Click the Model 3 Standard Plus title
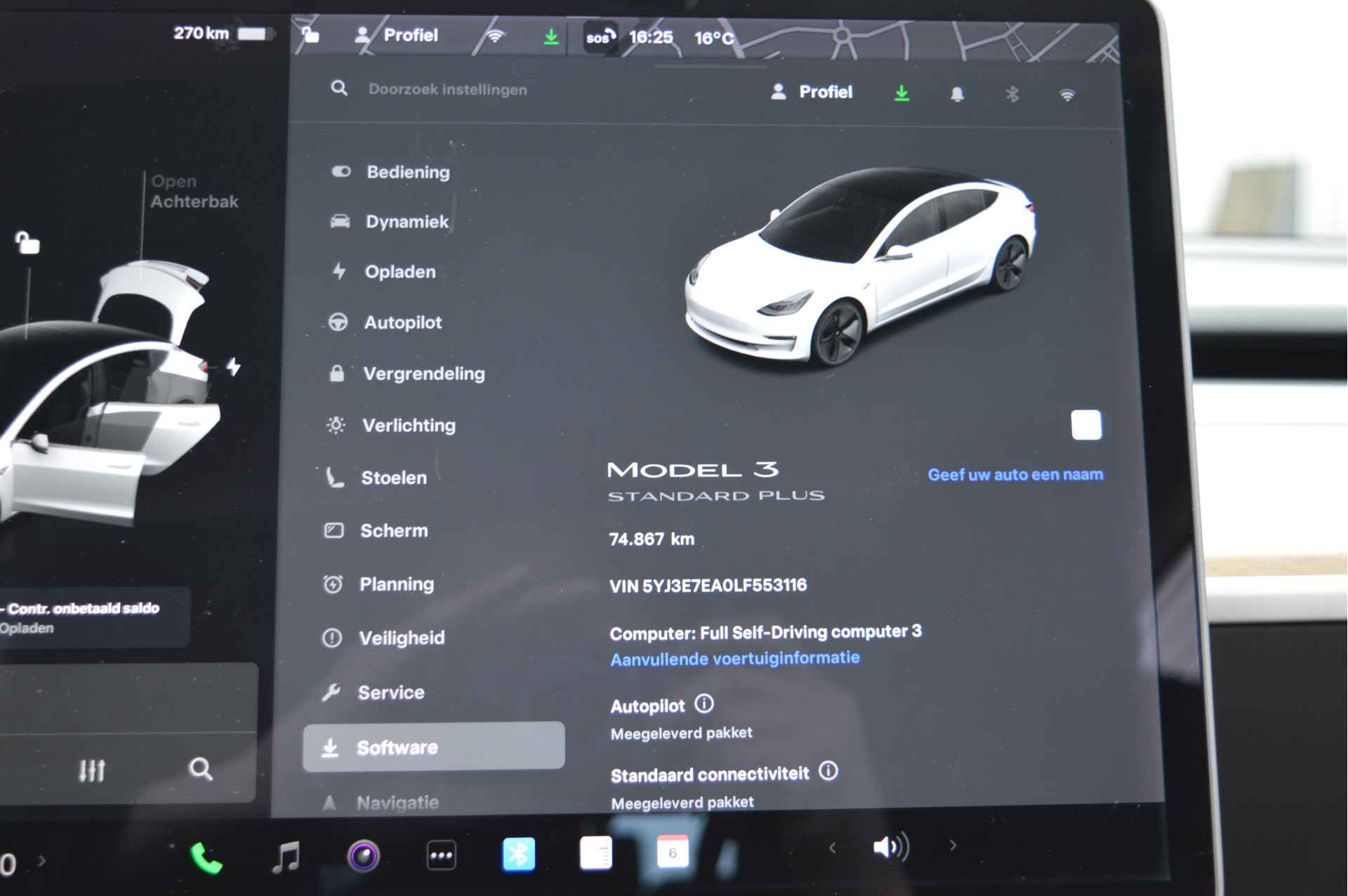 pyautogui.click(x=715, y=482)
